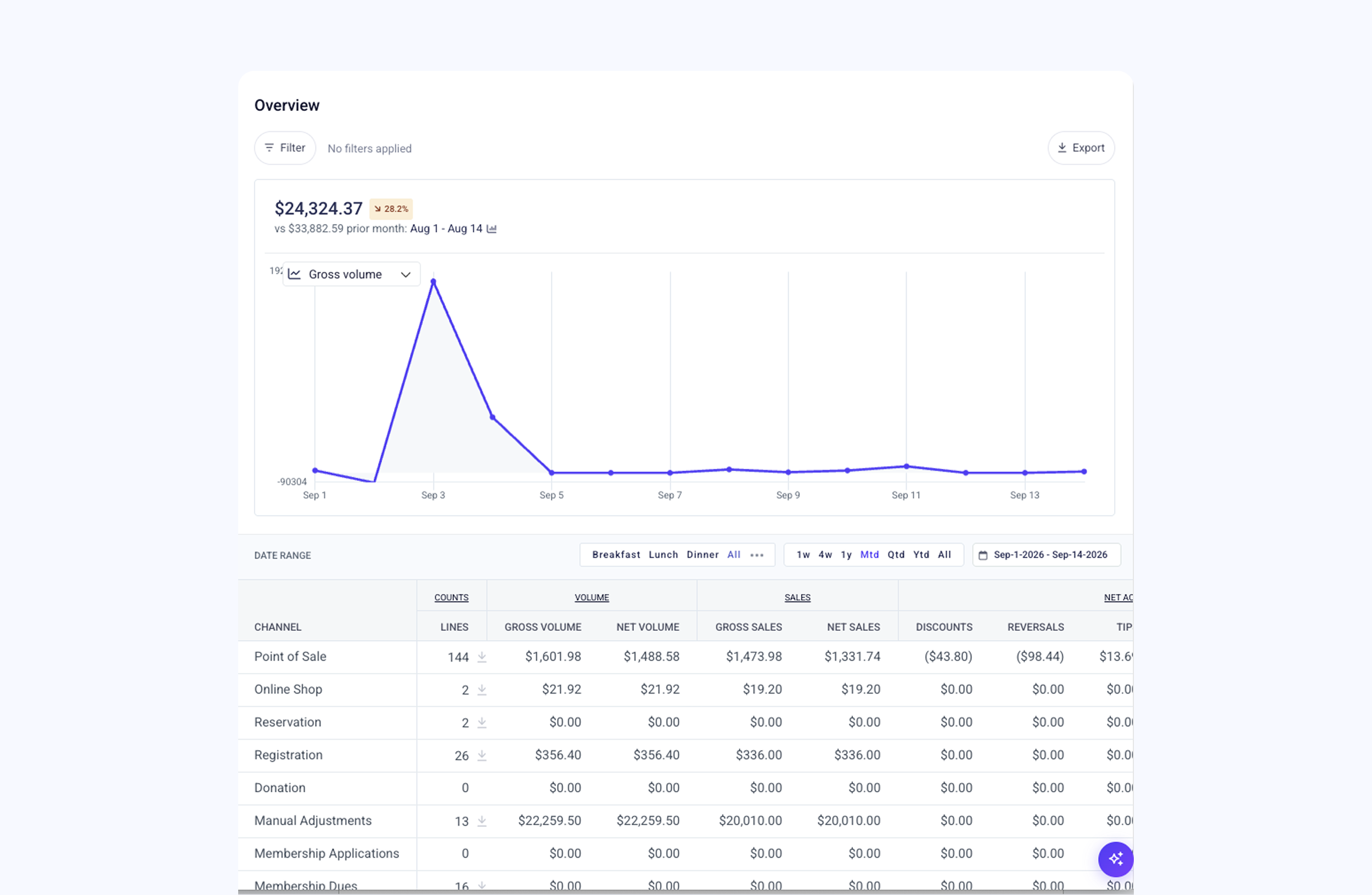This screenshot has width=1372, height=895.
Task: Download Manual Adjustments lines
Action: tap(482, 821)
